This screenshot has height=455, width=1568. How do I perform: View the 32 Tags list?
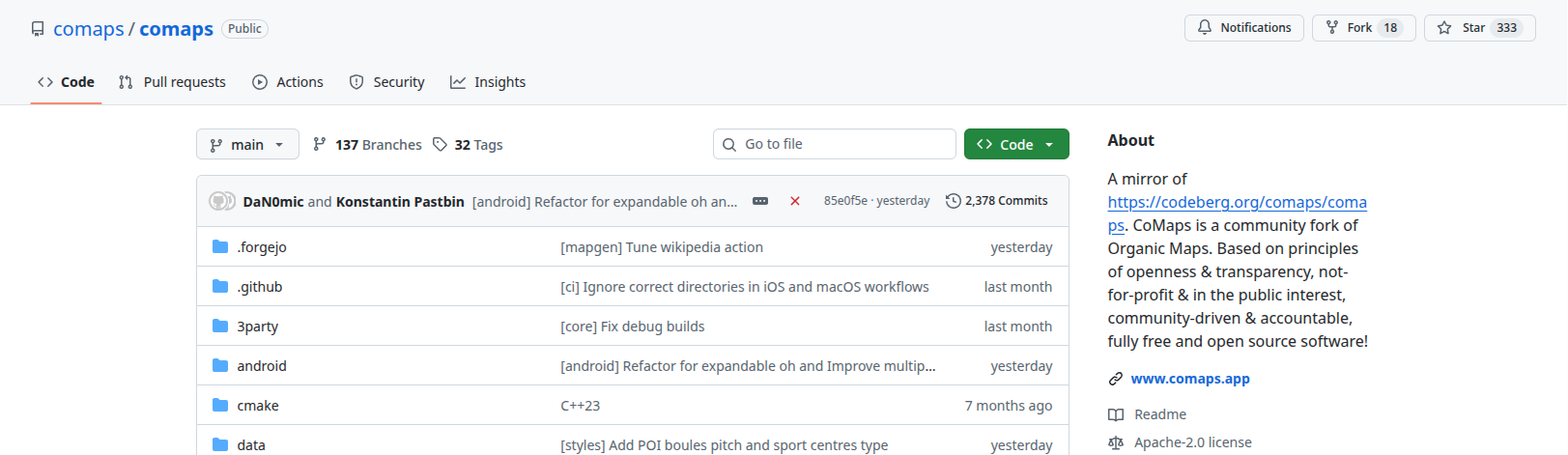[468, 145]
